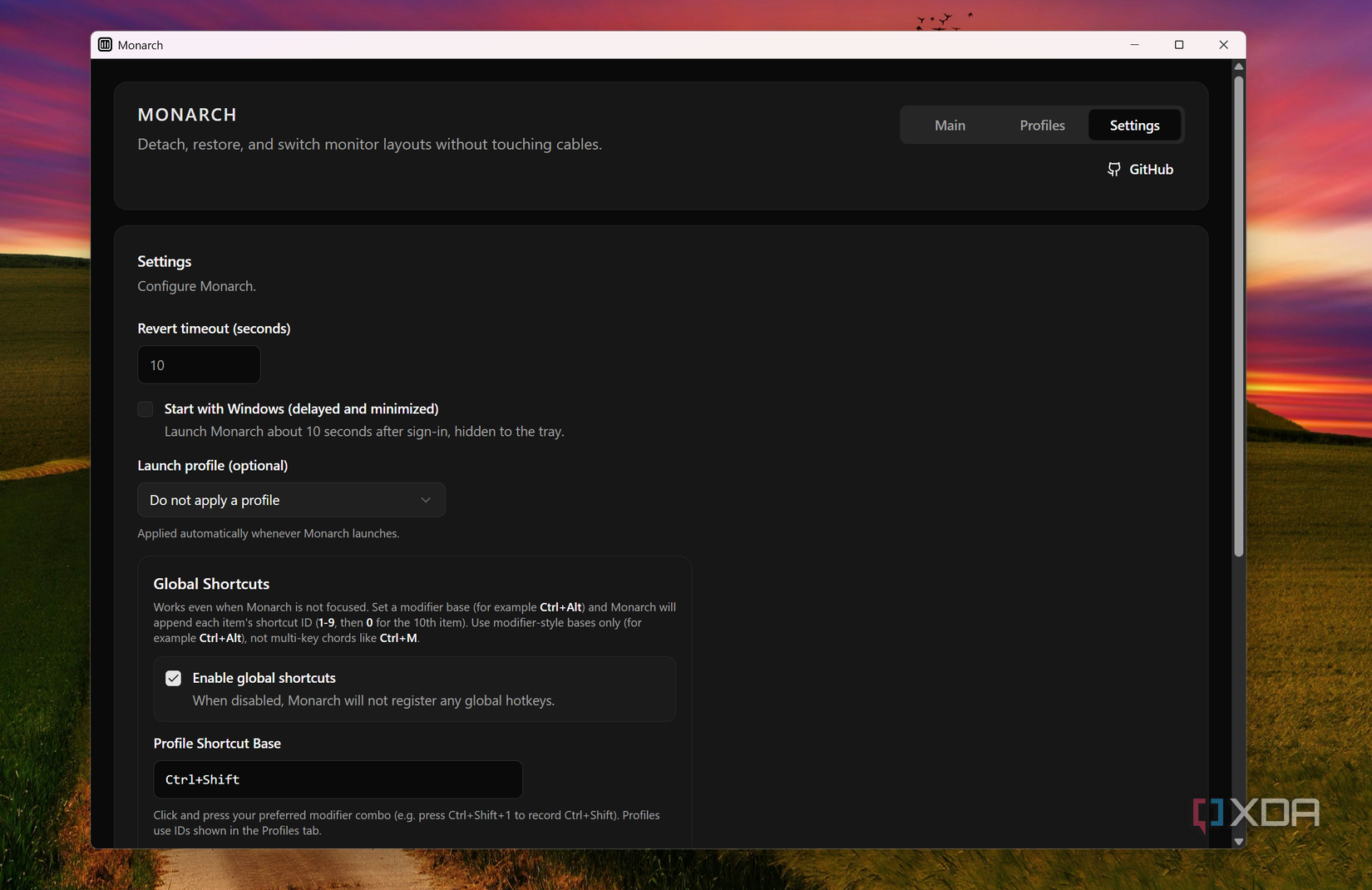
Task: Click the Monarch icon in the title bar
Action: (105, 44)
